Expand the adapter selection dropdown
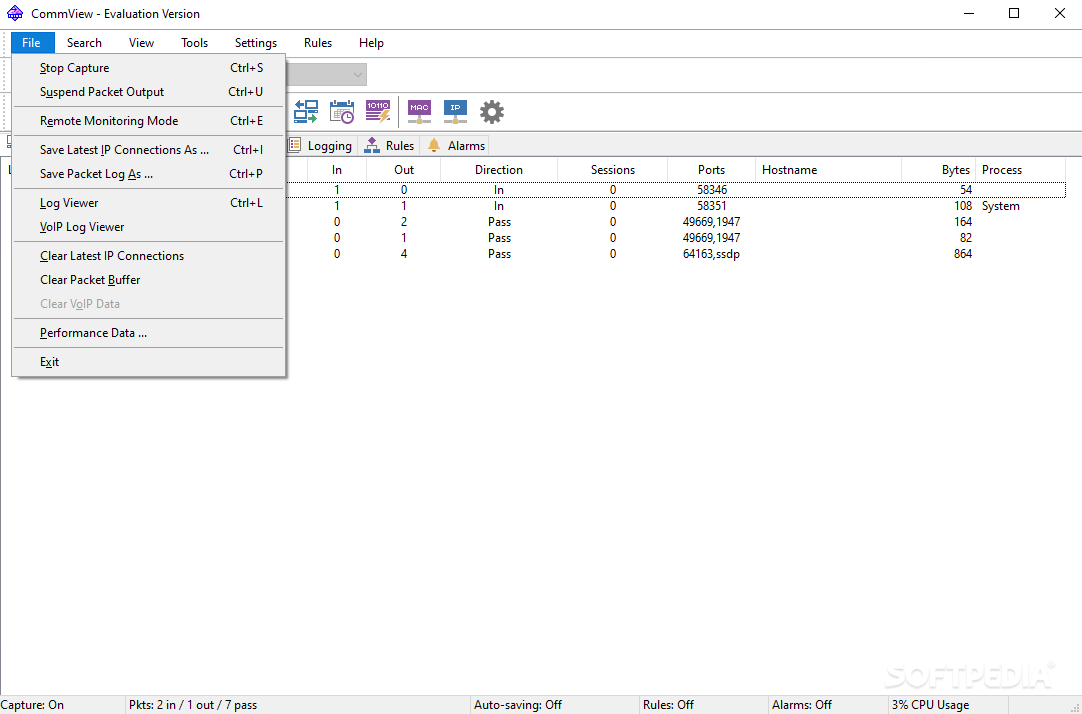1082x714 pixels. click(357, 75)
